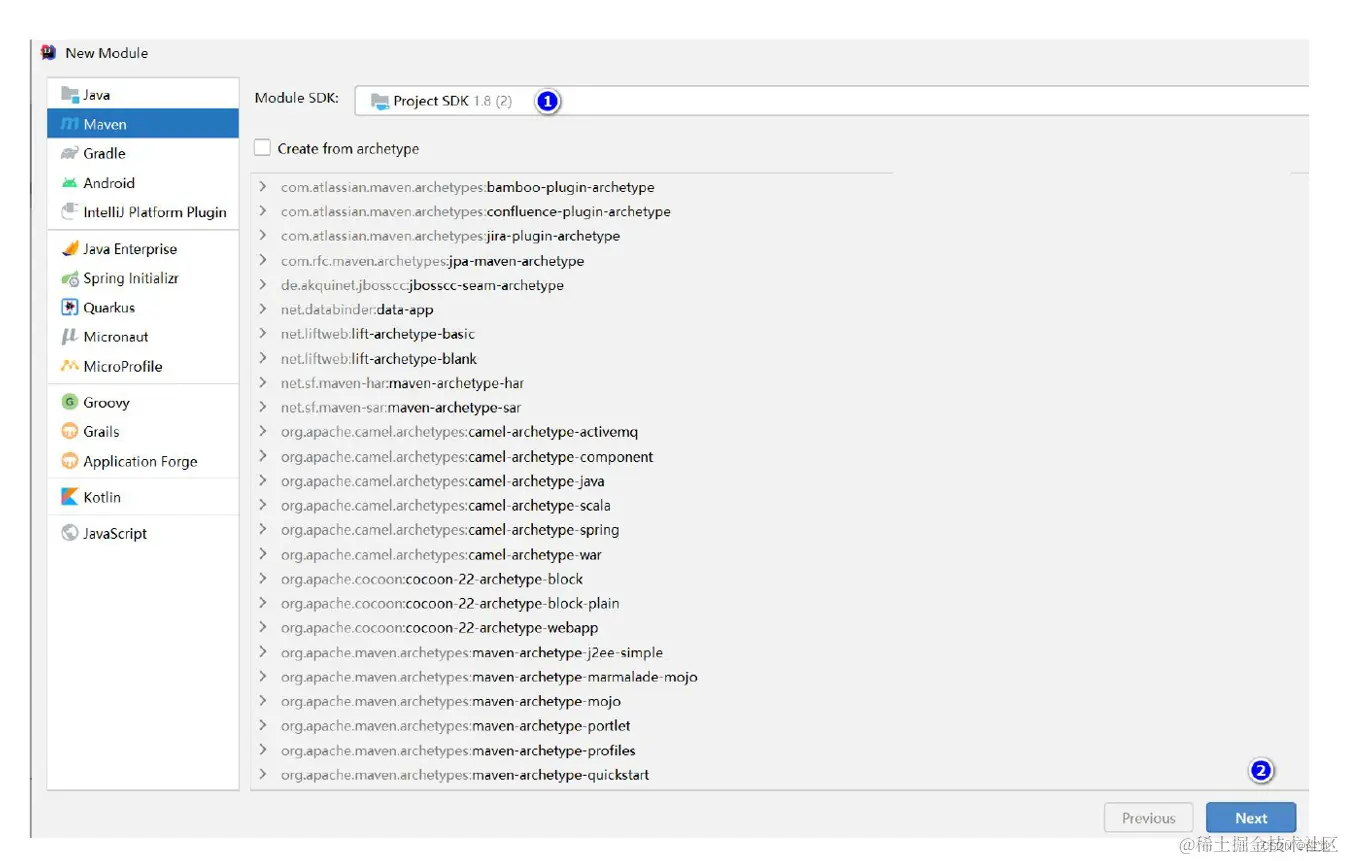Select Spring Initializr label

[131, 279]
